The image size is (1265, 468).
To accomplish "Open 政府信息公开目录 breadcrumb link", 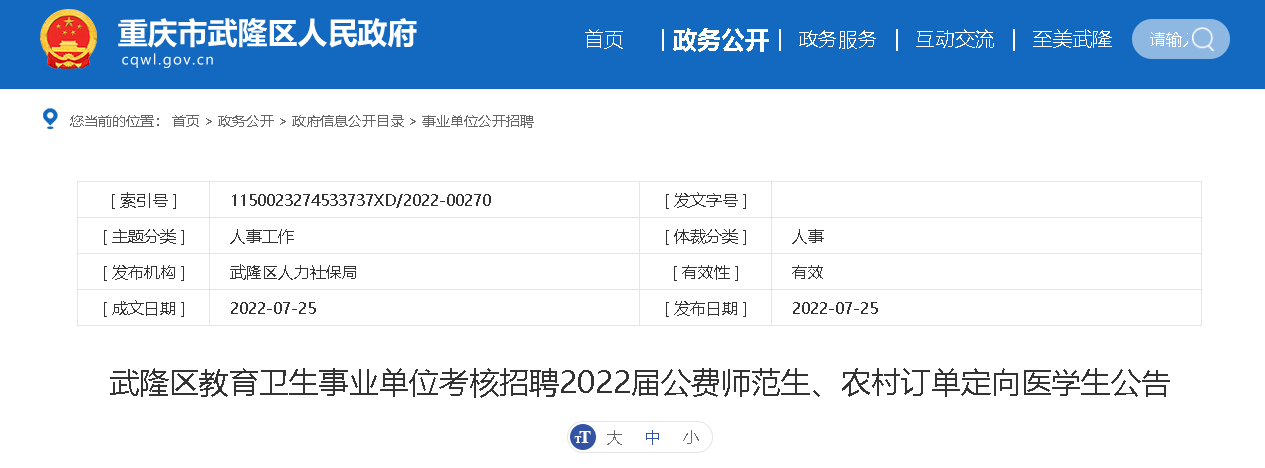I will [x=347, y=121].
